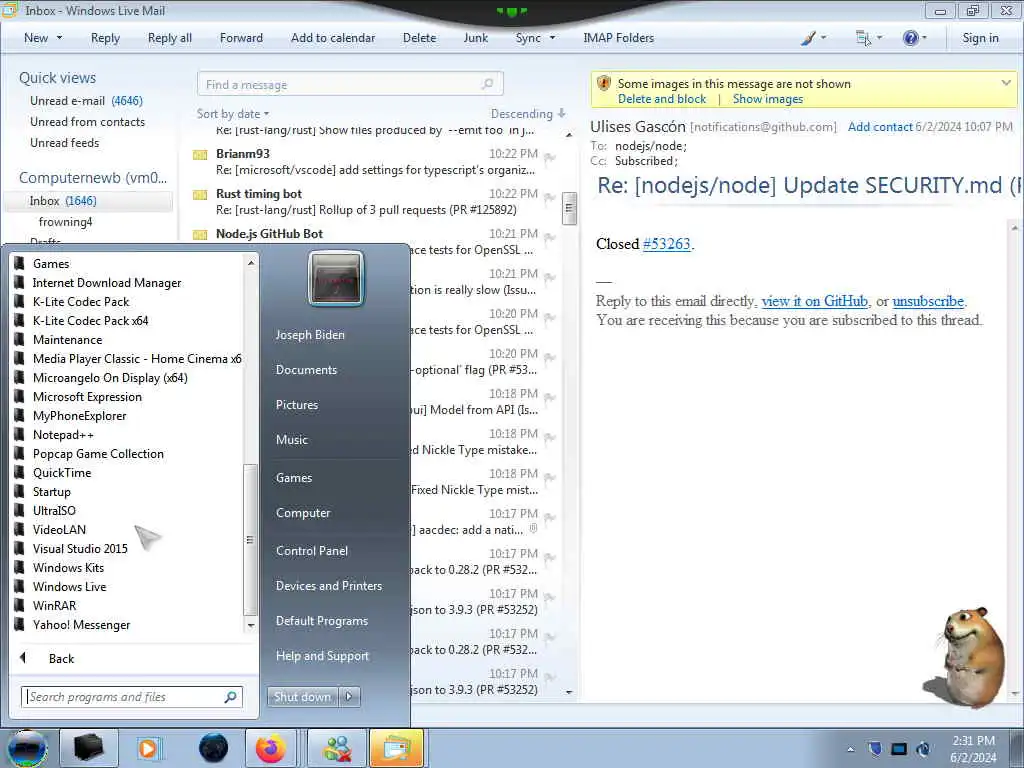Click Forward in the toolbar
This screenshot has width=1024, height=768.
(241, 38)
